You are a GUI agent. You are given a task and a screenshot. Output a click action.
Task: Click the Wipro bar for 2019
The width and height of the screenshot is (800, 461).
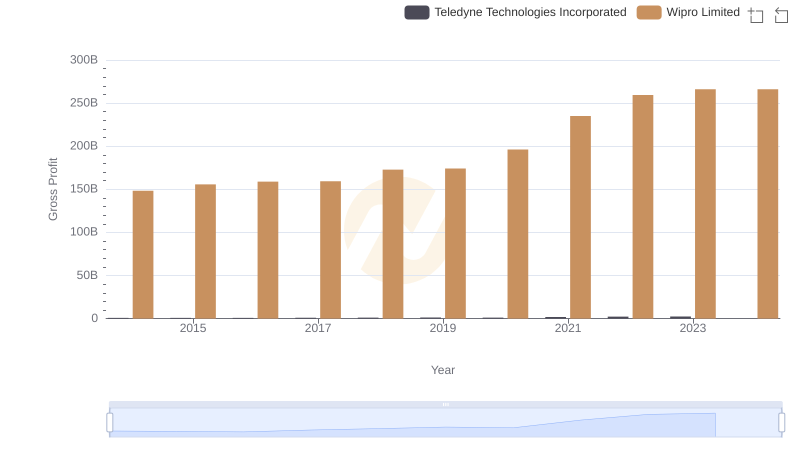(x=455, y=244)
